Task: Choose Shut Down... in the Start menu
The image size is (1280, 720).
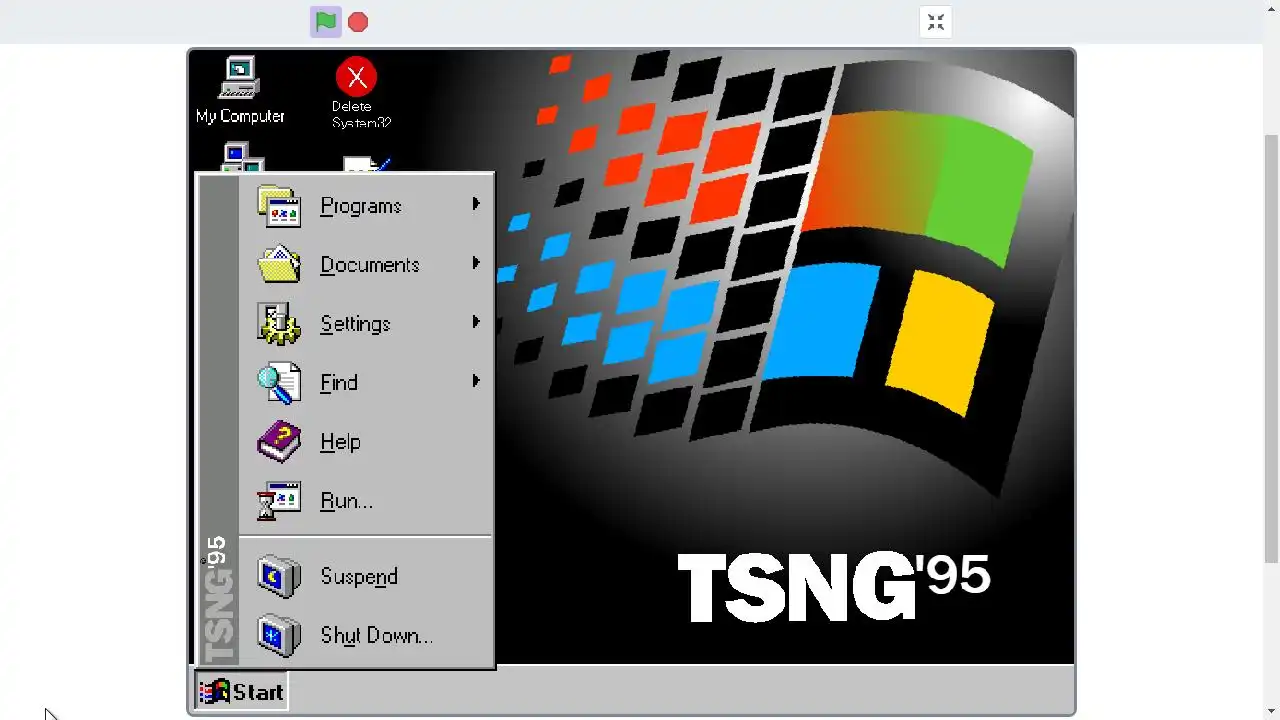Action: (366, 636)
